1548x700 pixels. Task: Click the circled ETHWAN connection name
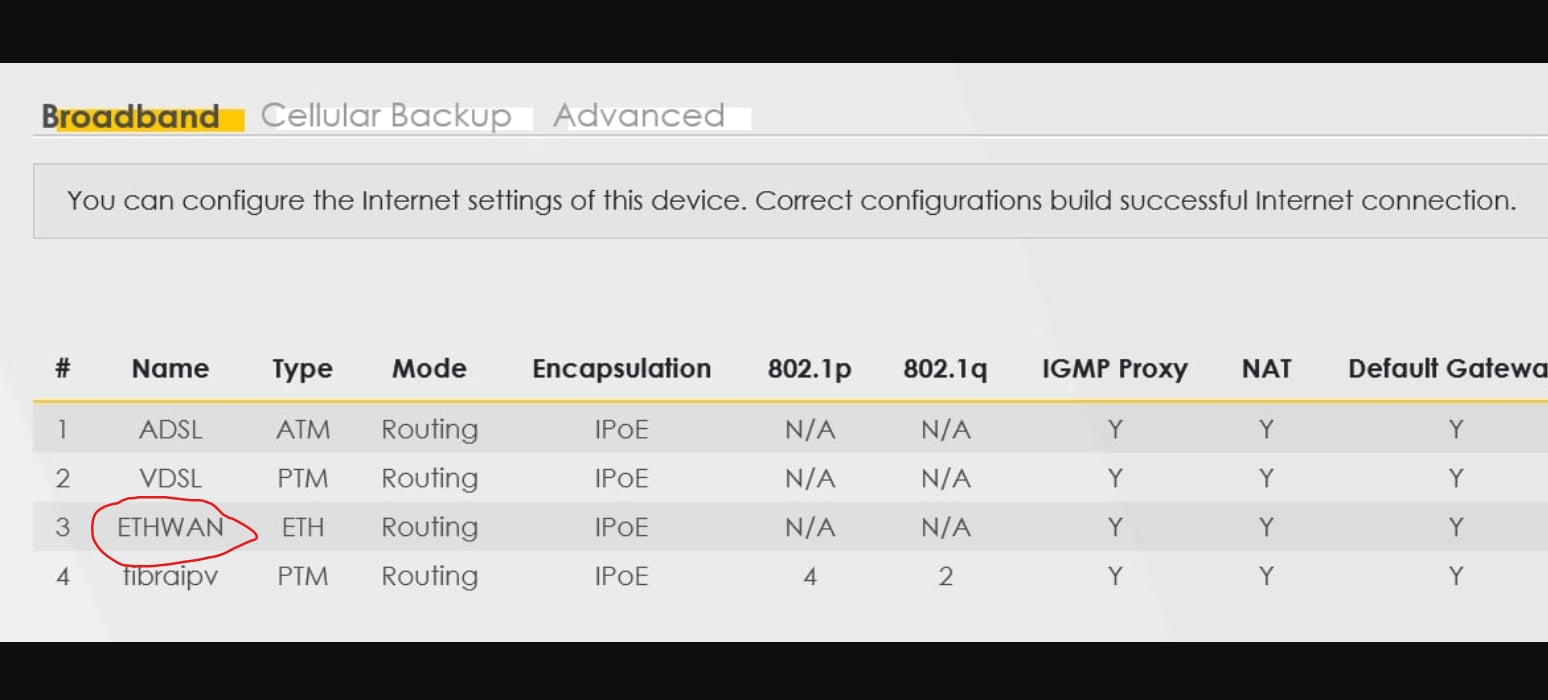(171, 527)
